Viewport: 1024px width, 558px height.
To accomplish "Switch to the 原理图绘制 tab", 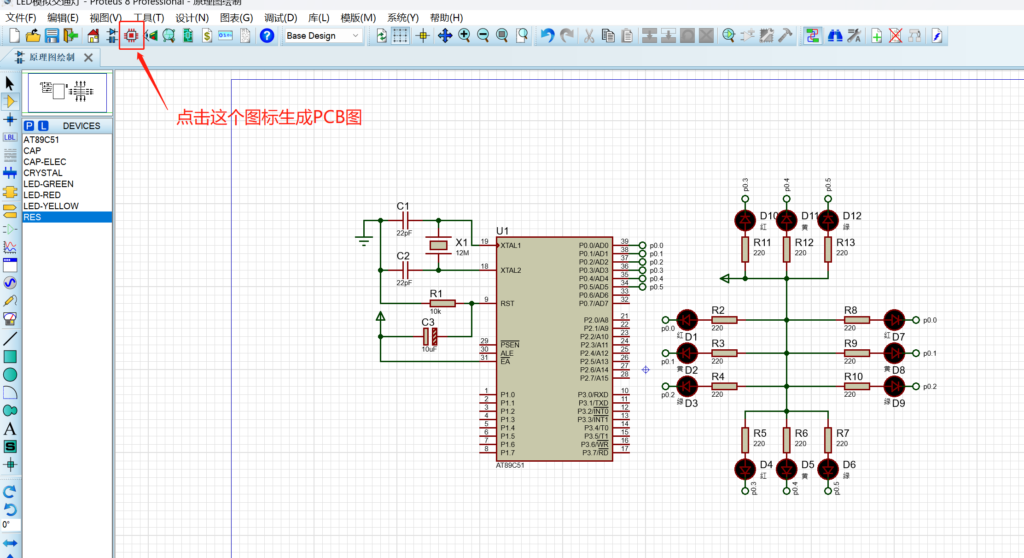I will click(52, 58).
